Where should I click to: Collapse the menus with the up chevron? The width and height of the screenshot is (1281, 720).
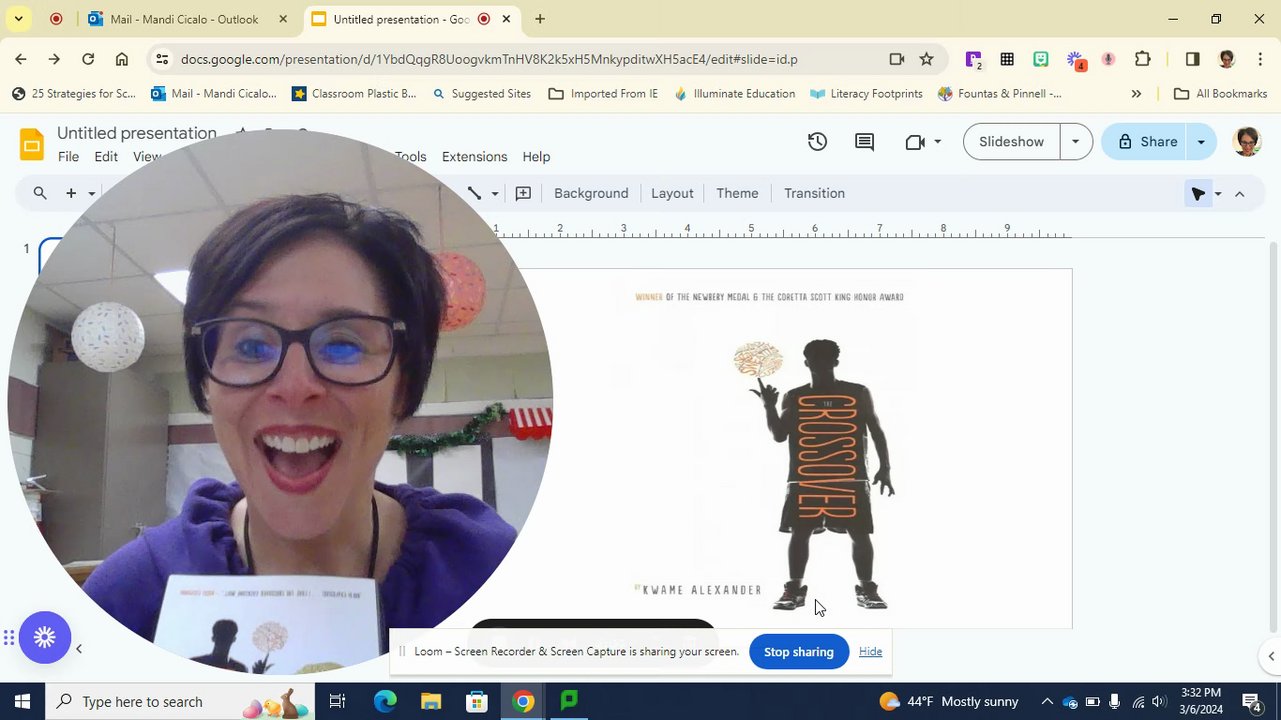pyautogui.click(x=1240, y=194)
